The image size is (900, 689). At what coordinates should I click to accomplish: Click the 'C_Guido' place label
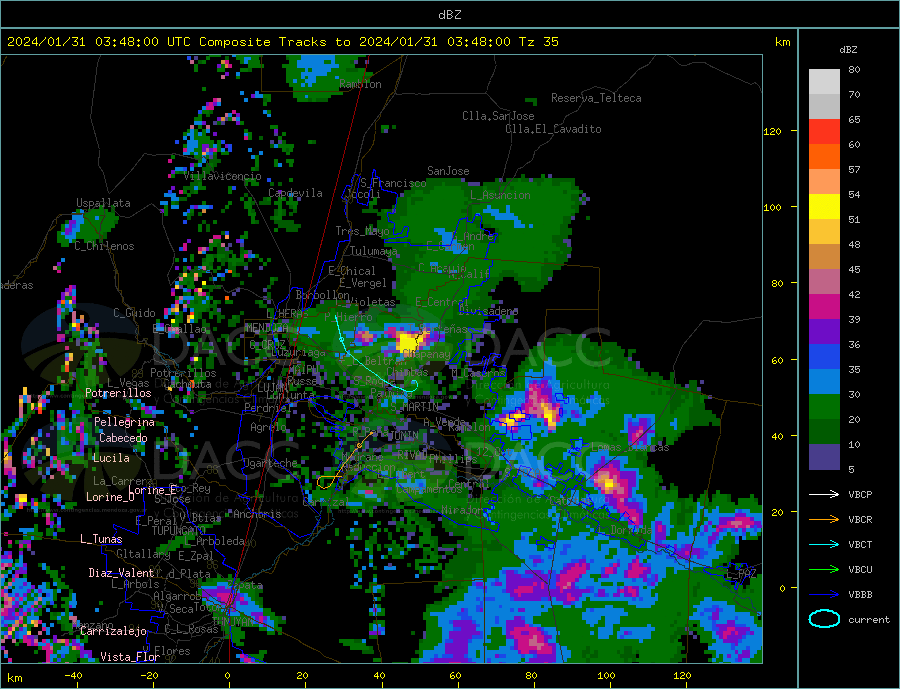click(x=134, y=313)
